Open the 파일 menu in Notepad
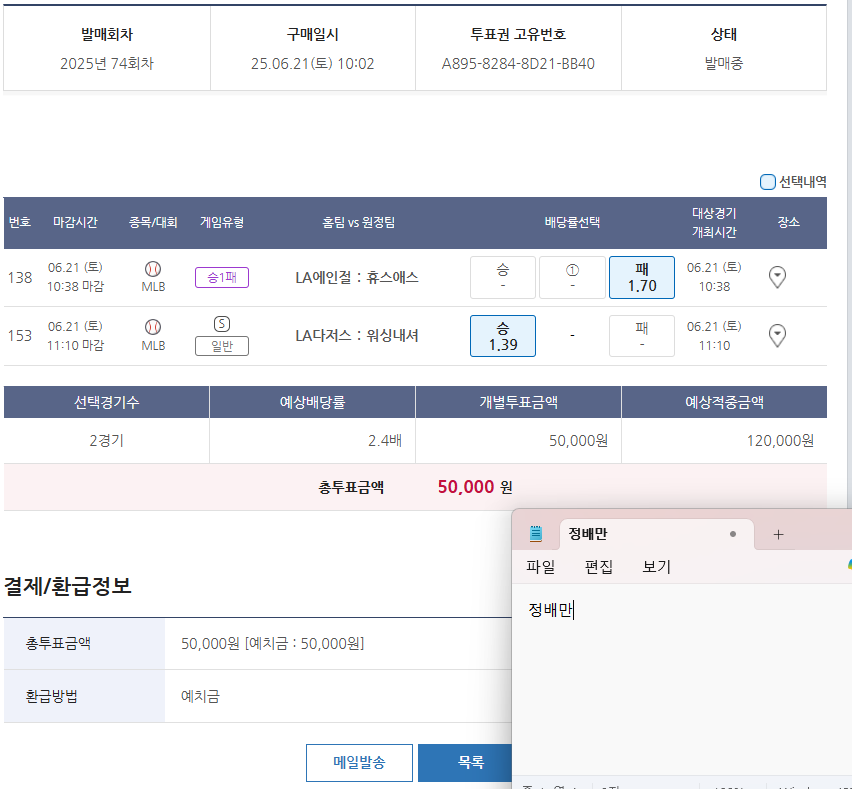The height and width of the screenshot is (789, 852). point(540,567)
